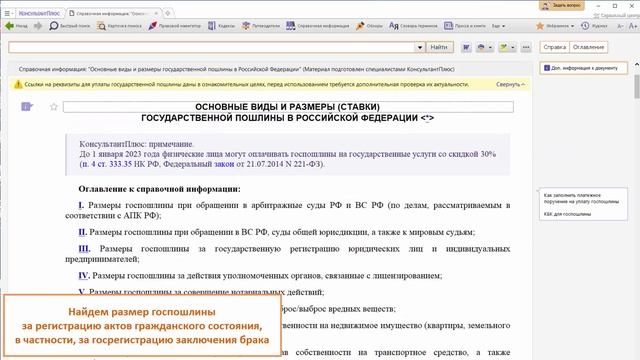Image resolution: width=640 pixels, height=360 pixels.
Task: Open Доп. информация к документу
Action: (x=584, y=68)
